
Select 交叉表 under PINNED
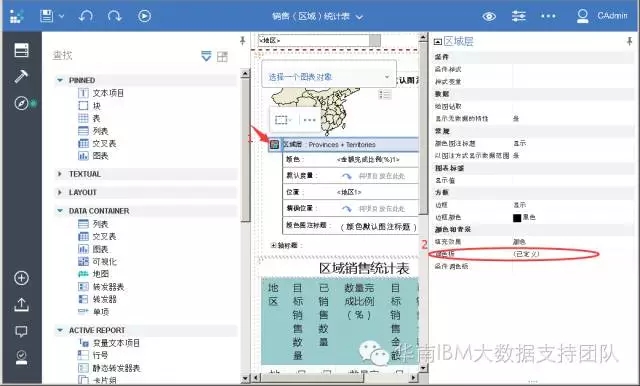pyautogui.click(x=97, y=144)
